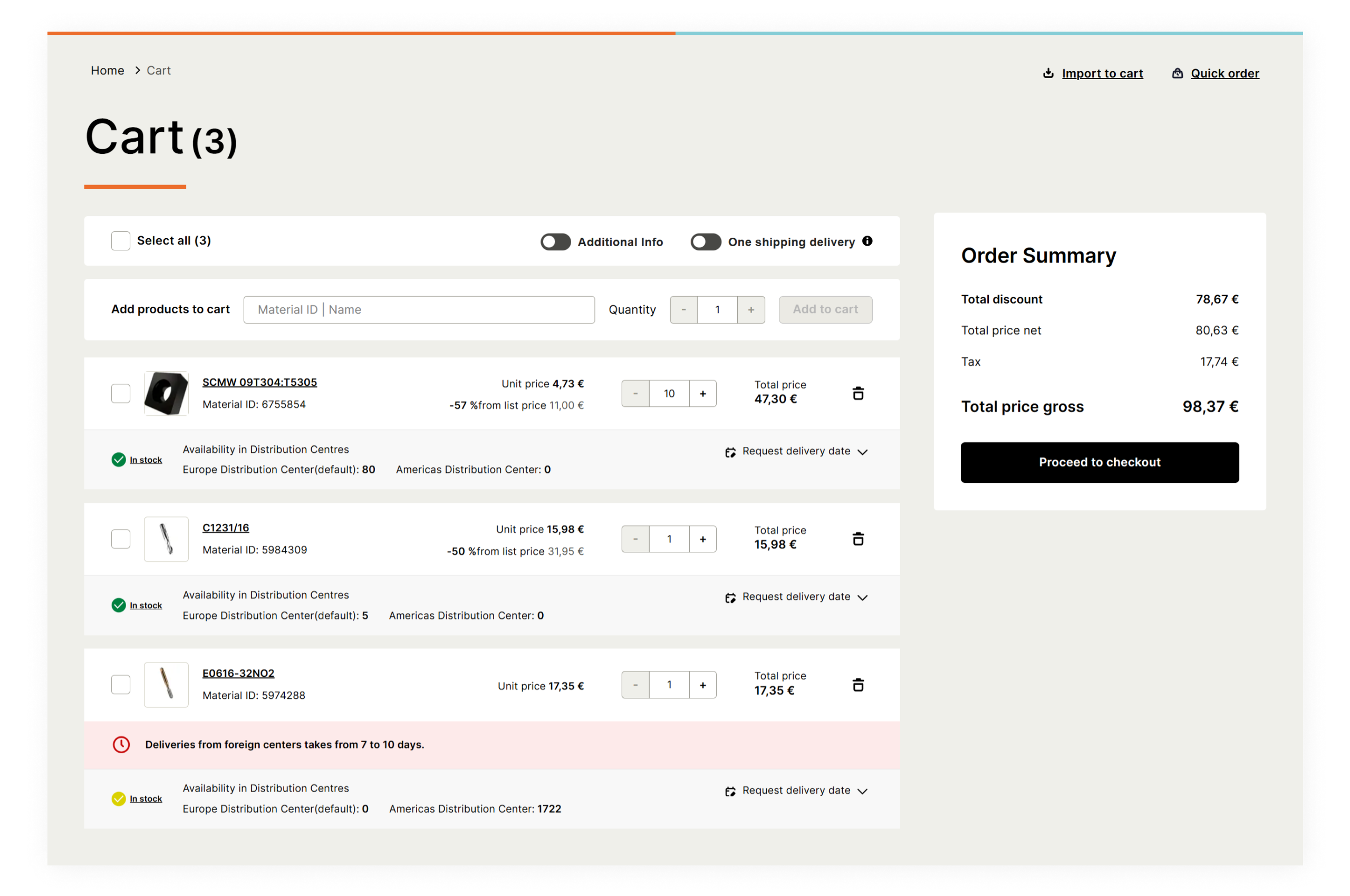This screenshot has width=1350, height=896.
Task: Click the Material ID | Name input field
Action: [x=419, y=310]
